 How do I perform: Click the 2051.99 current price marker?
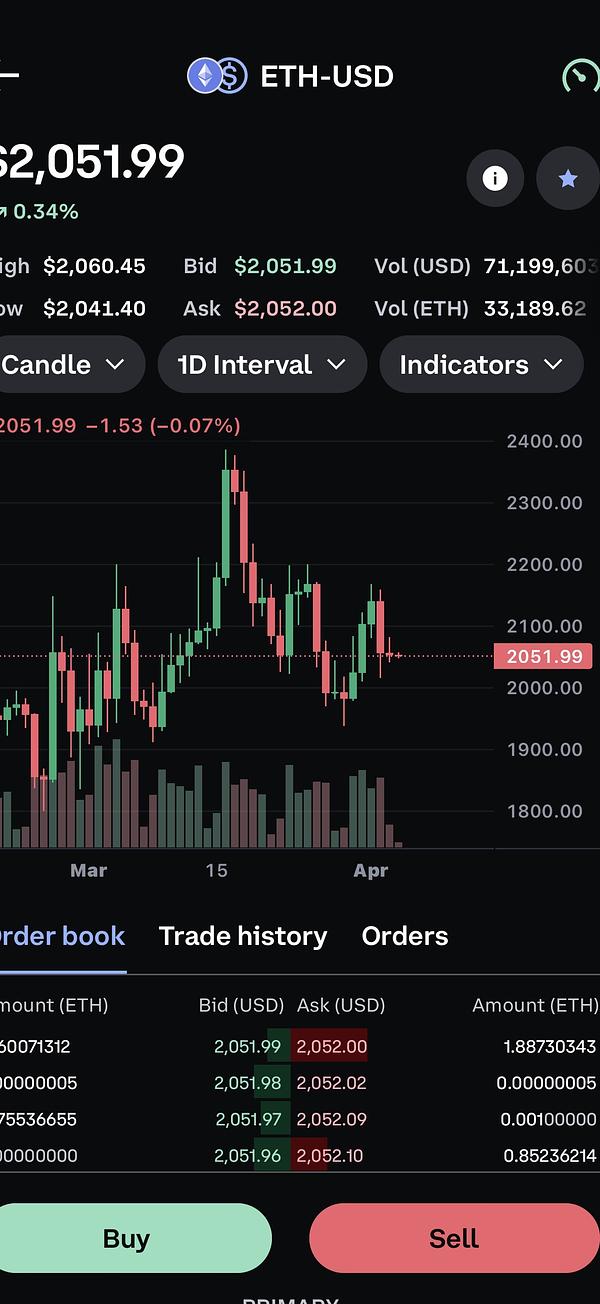tap(544, 657)
